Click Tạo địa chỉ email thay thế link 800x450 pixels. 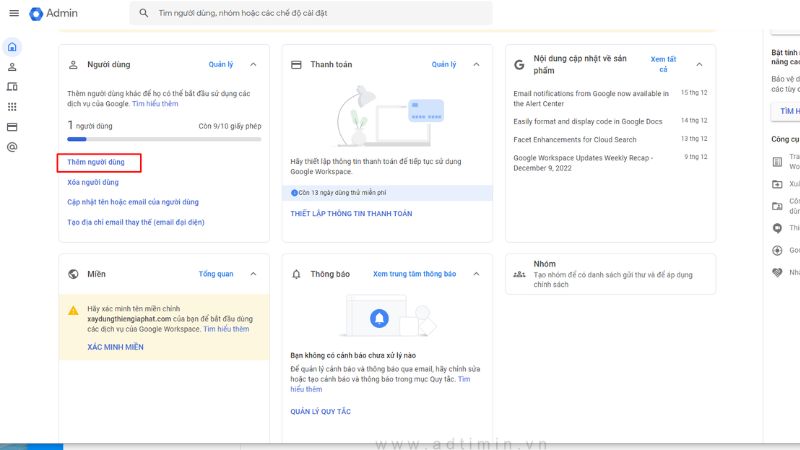click(x=136, y=222)
